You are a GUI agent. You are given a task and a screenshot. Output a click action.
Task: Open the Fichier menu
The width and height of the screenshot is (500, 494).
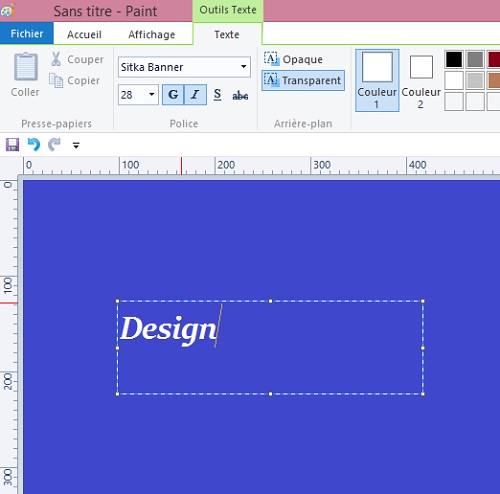(x=27, y=33)
